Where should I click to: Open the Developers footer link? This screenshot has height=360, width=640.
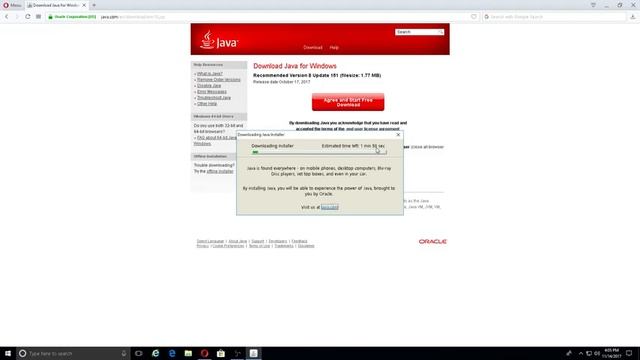pos(278,241)
